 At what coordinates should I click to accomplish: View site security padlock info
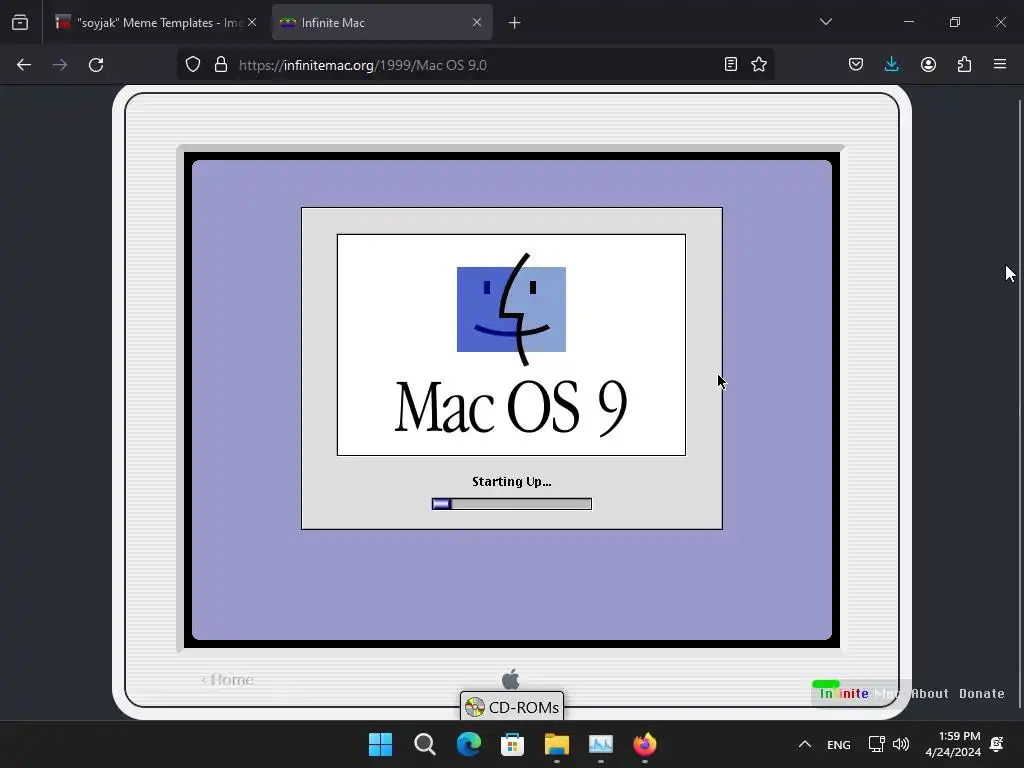click(221, 65)
